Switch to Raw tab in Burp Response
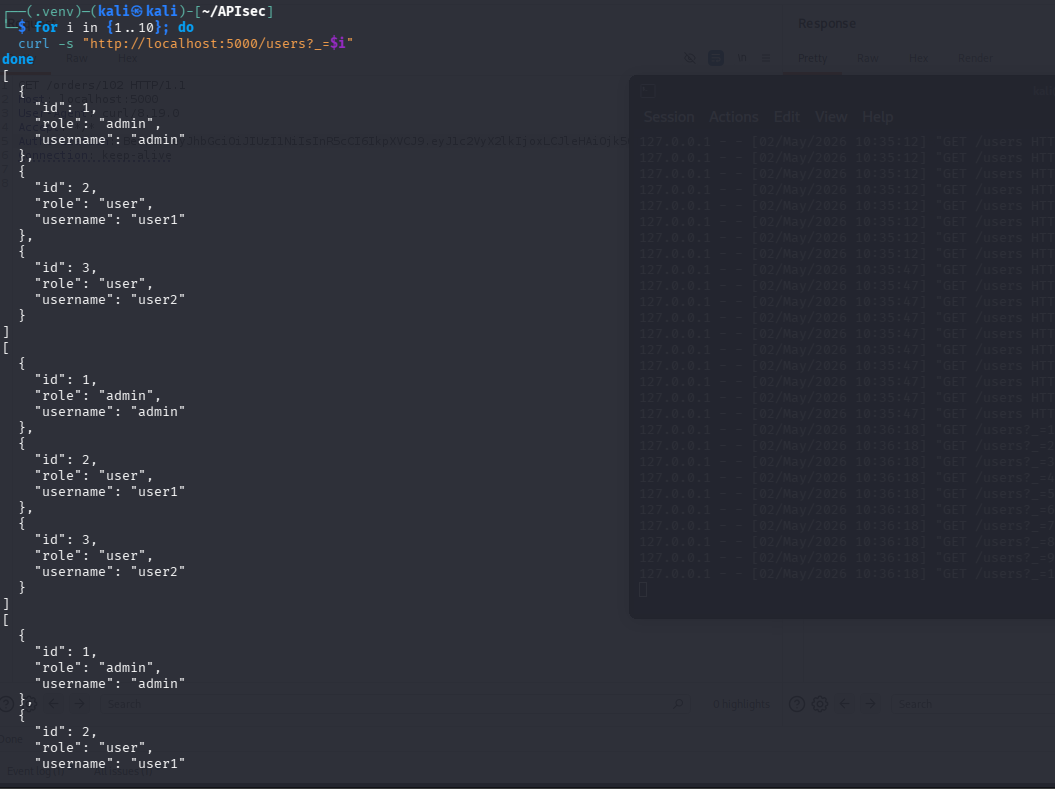Screen dimensions: 1055x789 868,59
